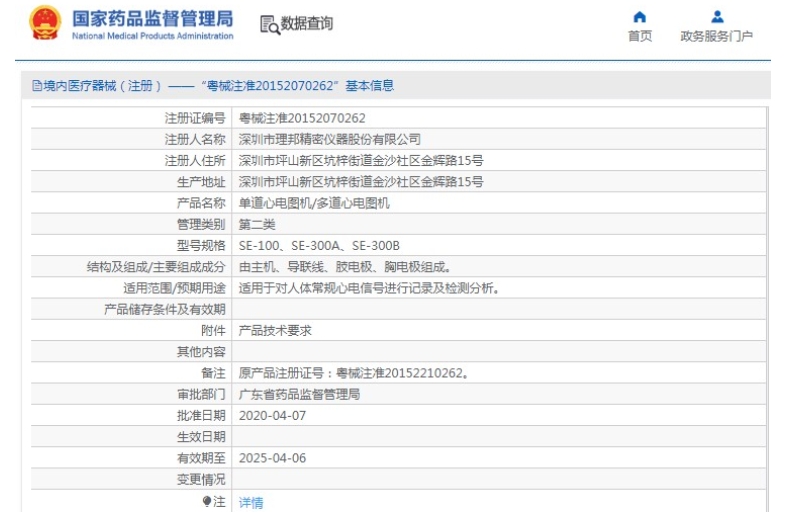
Task: Click the model spec SE-100、SE-300A、SE-300B
Action: [319, 246]
